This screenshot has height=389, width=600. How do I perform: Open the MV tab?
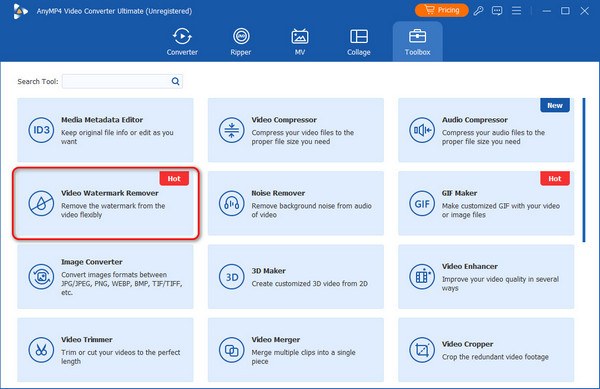pos(300,42)
